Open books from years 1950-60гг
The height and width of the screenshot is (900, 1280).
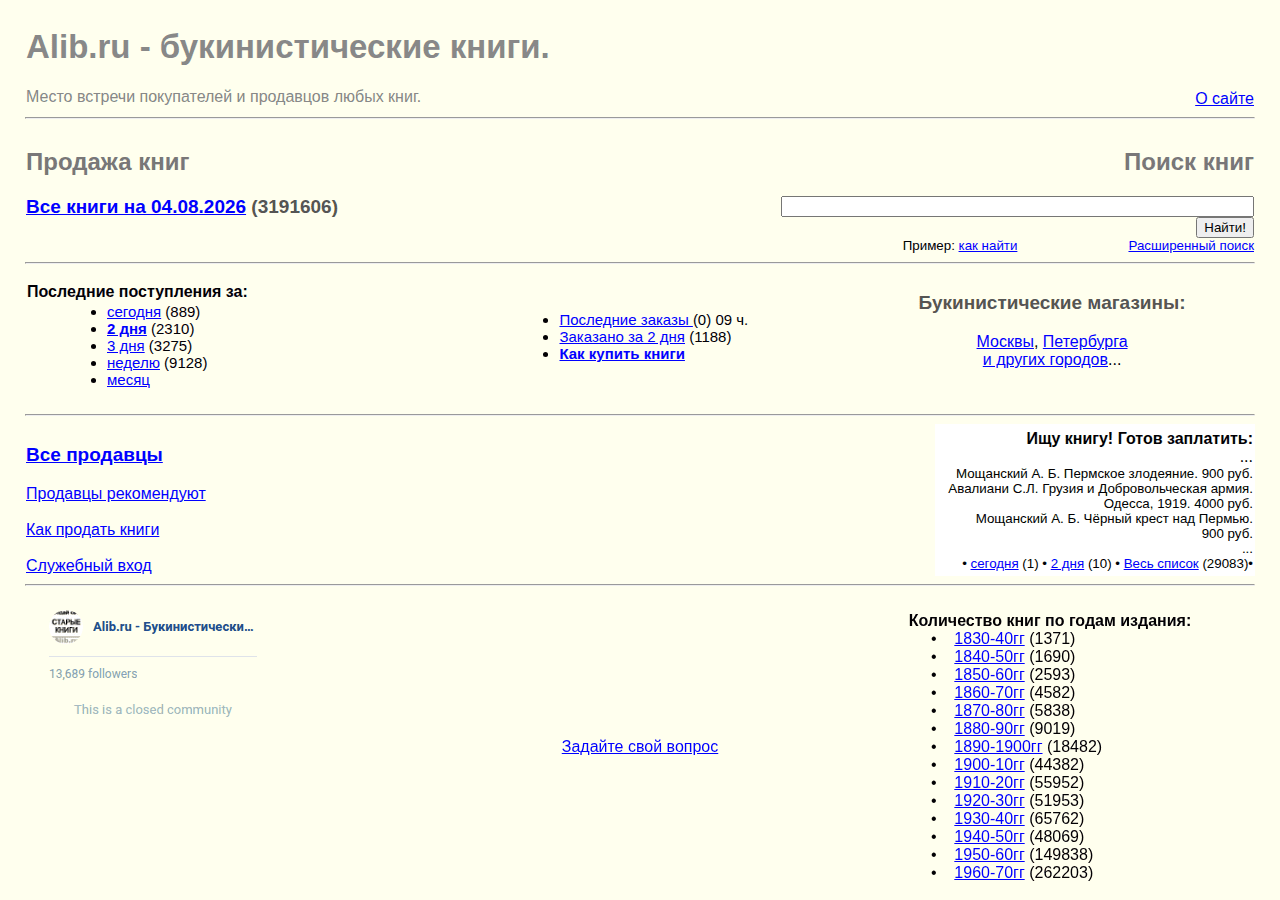(989, 855)
